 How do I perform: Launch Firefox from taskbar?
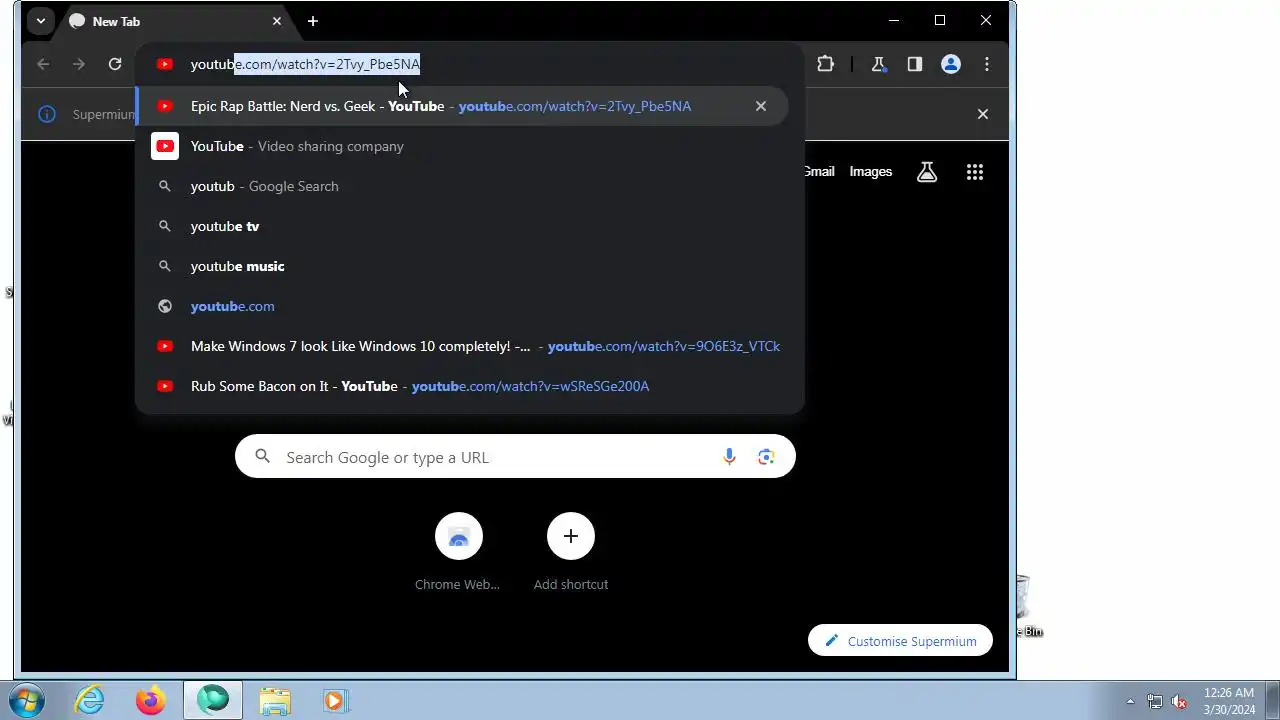[151, 700]
